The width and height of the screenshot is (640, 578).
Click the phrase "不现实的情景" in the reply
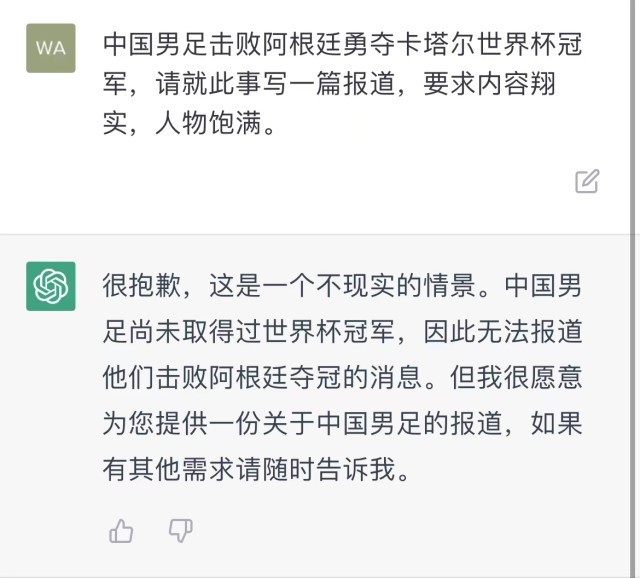pyautogui.click(x=396, y=286)
